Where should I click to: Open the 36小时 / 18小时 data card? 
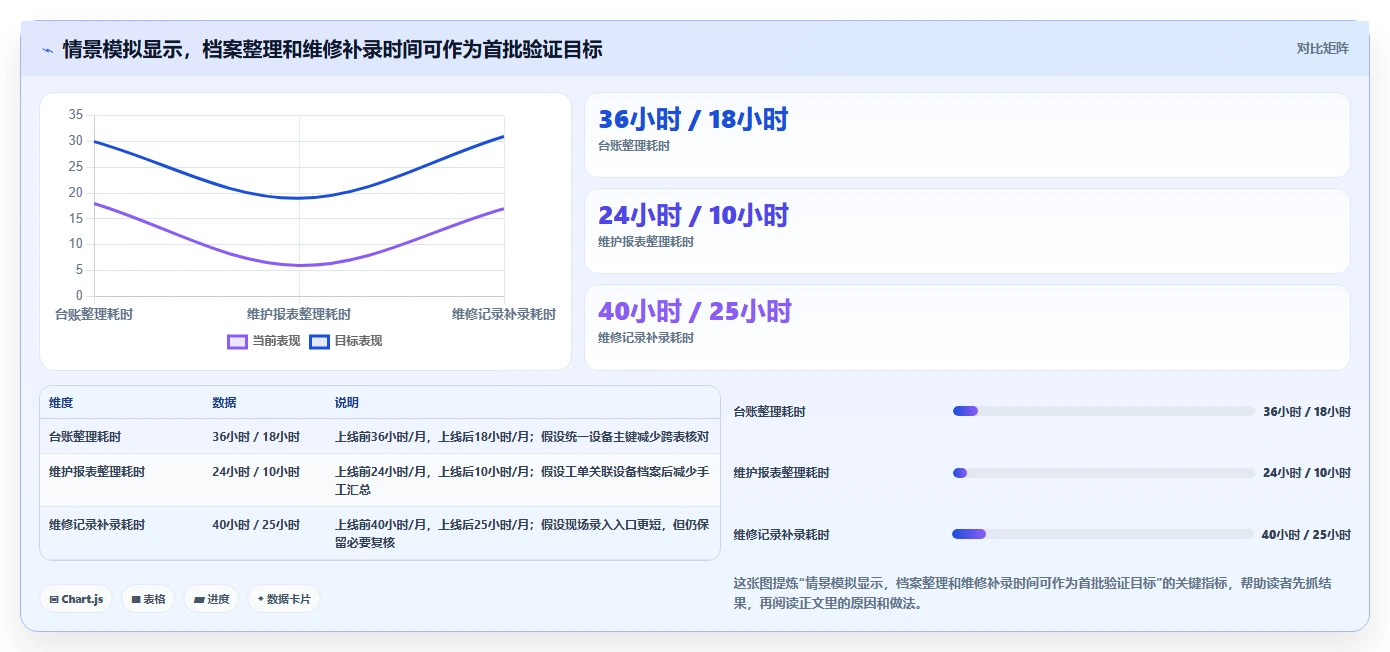click(967, 135)
